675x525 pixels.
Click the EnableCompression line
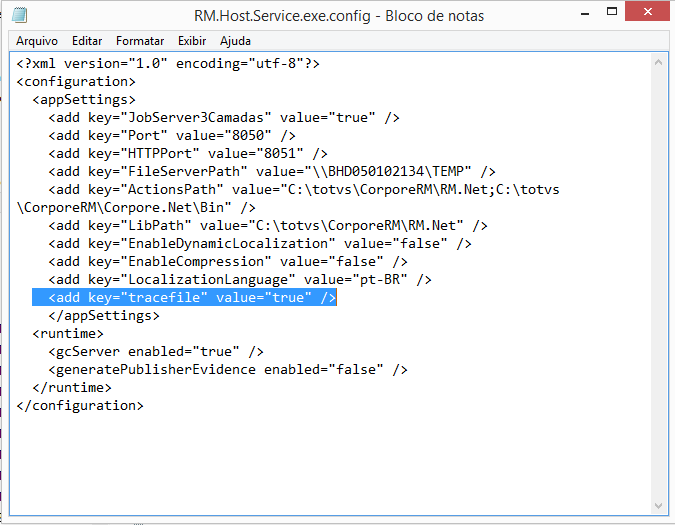(228, 262)
